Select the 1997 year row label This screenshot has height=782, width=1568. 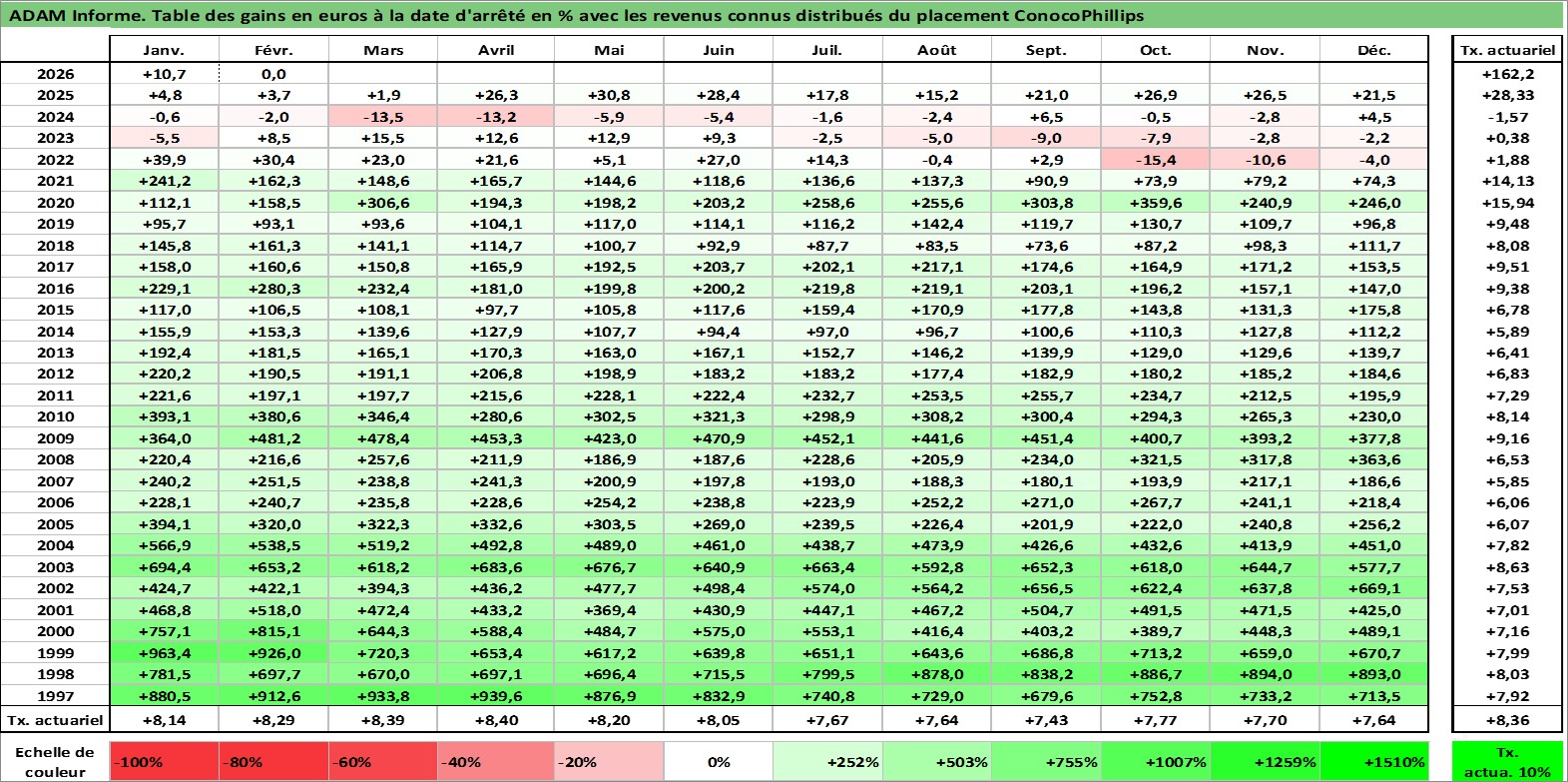[x=55, y=696]
